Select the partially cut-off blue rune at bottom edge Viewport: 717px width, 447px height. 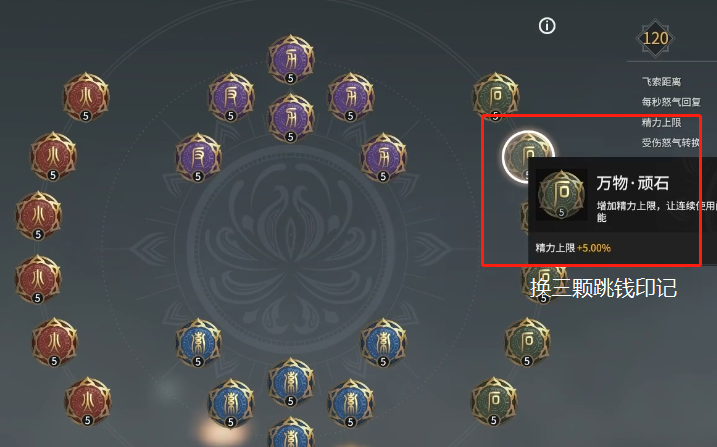pyautogui.click(x=291, y=432)
